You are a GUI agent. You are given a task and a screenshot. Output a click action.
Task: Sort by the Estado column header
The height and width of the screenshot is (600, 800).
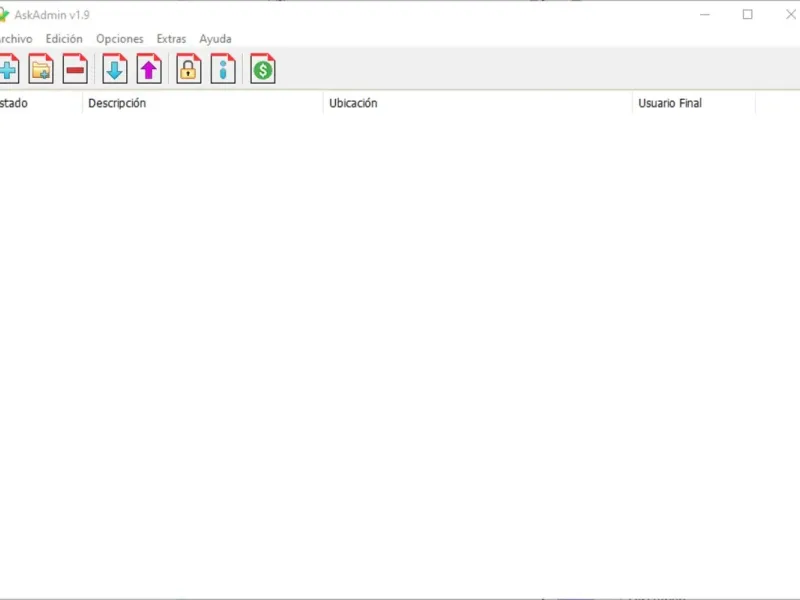(x=40, y=103)
